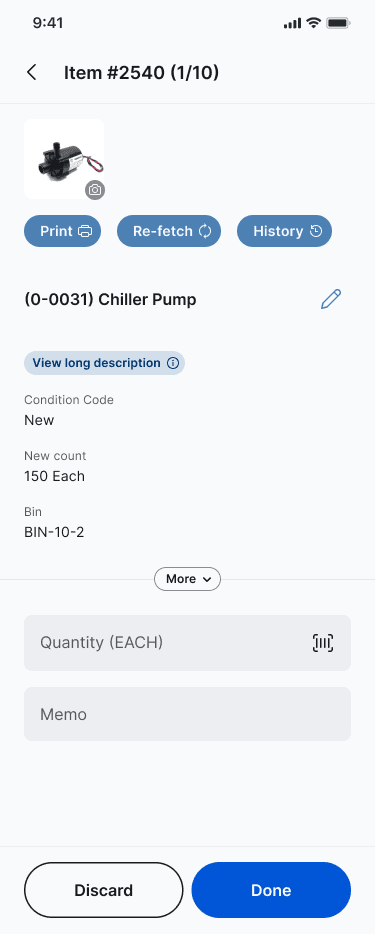Select the Re-fetch pill button
Screen dimensions: 375x934
point(169,231)
